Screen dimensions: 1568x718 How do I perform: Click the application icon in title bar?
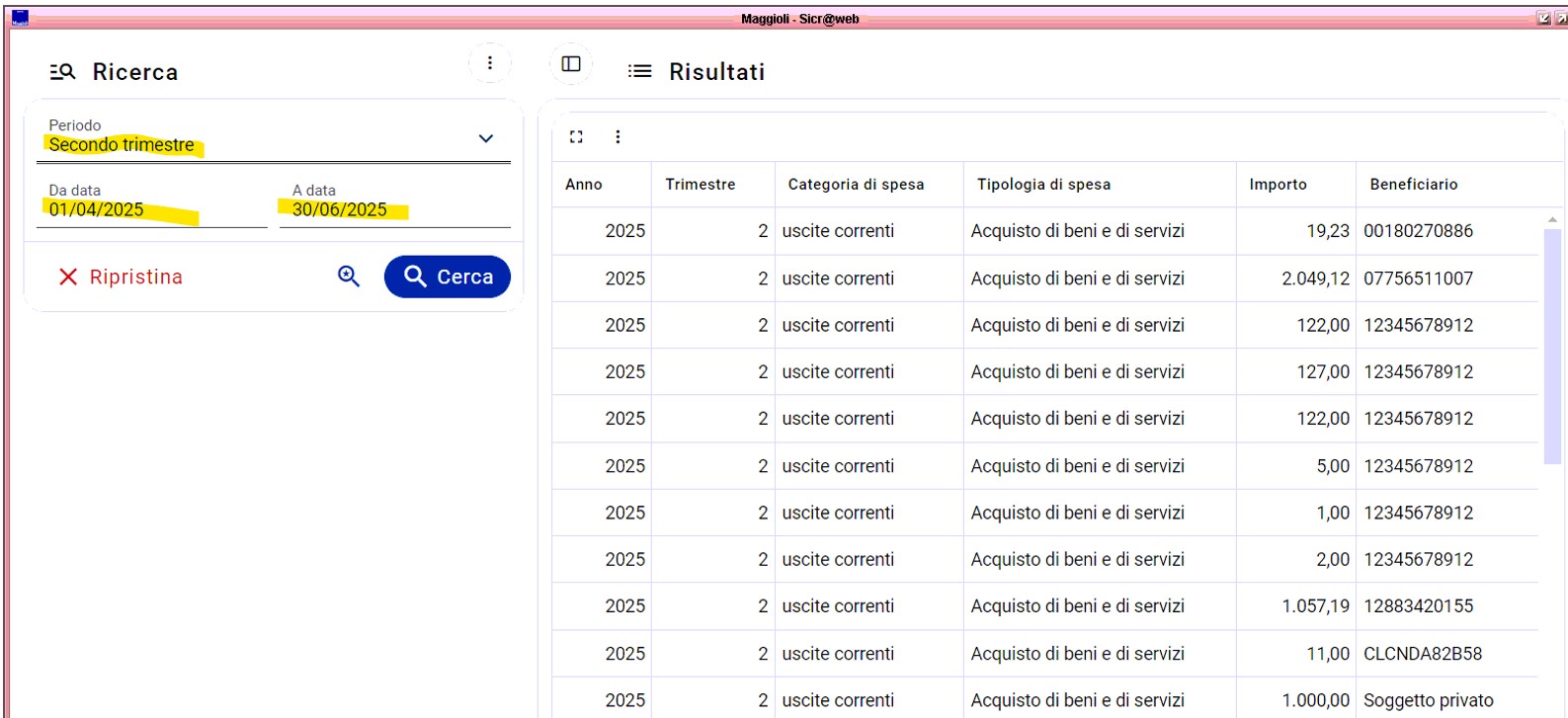20,18
